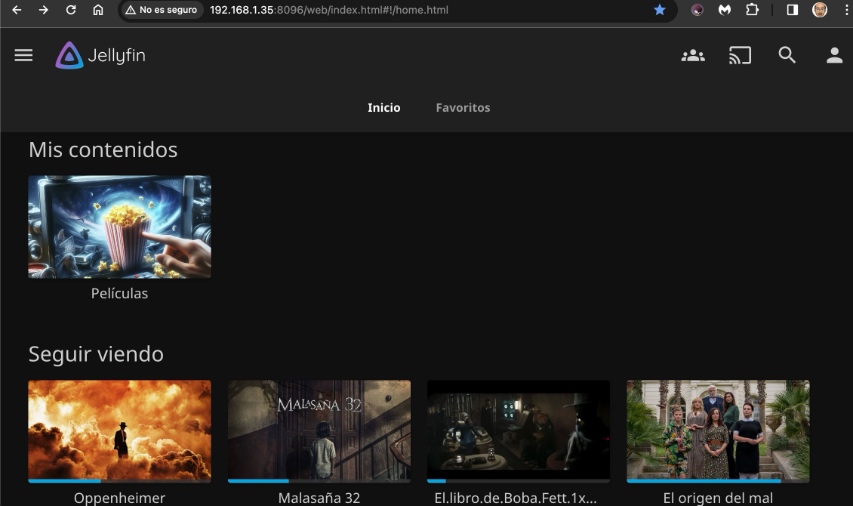Open the Jellyfin hamburger menu
Image resolution: width=853 pixels, height=506 pixels.
click(23, 55)
